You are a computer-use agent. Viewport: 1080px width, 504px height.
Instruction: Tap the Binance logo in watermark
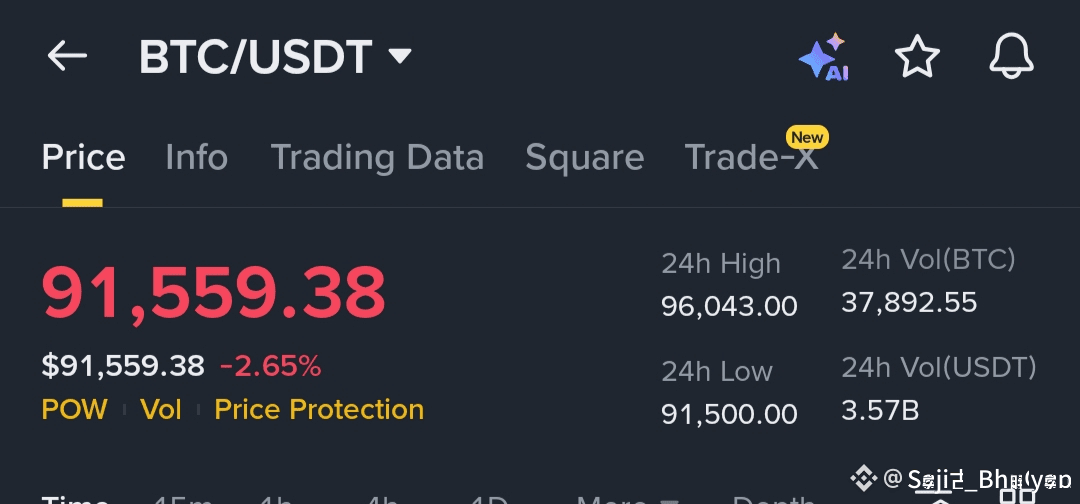click(x=866, y=478)
